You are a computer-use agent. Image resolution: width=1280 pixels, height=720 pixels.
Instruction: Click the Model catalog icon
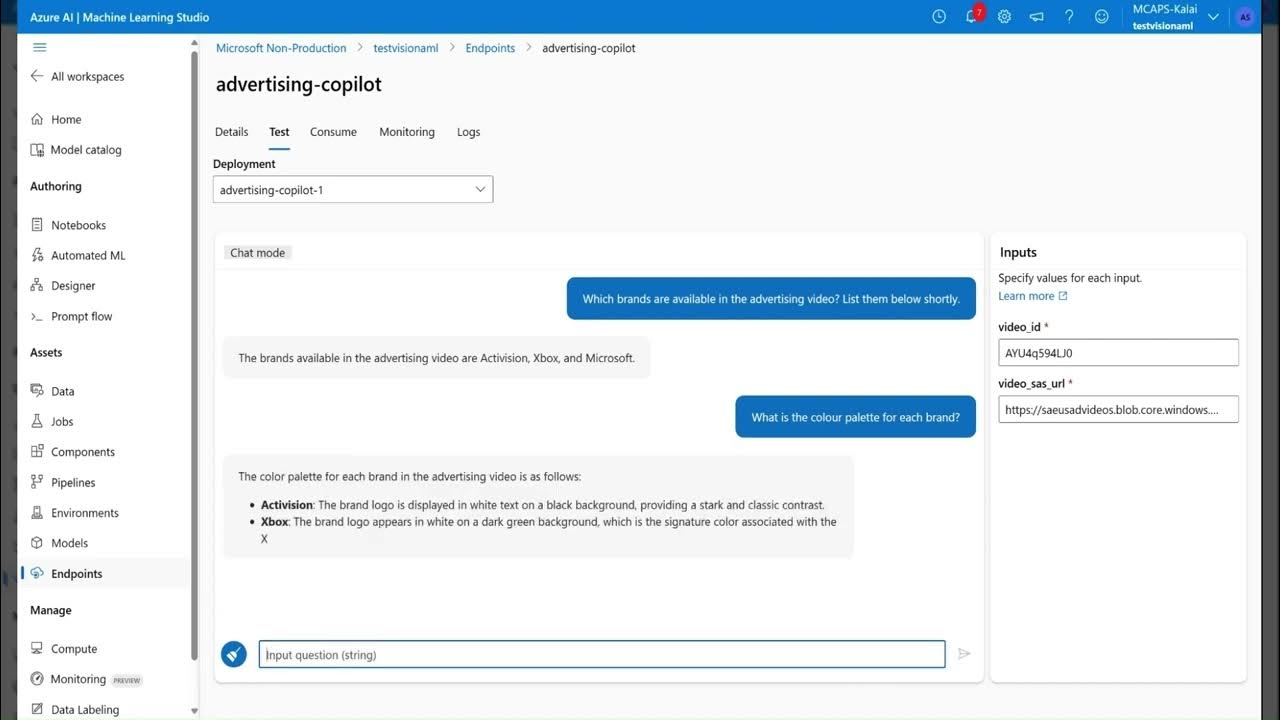click(x=37, y=150)
